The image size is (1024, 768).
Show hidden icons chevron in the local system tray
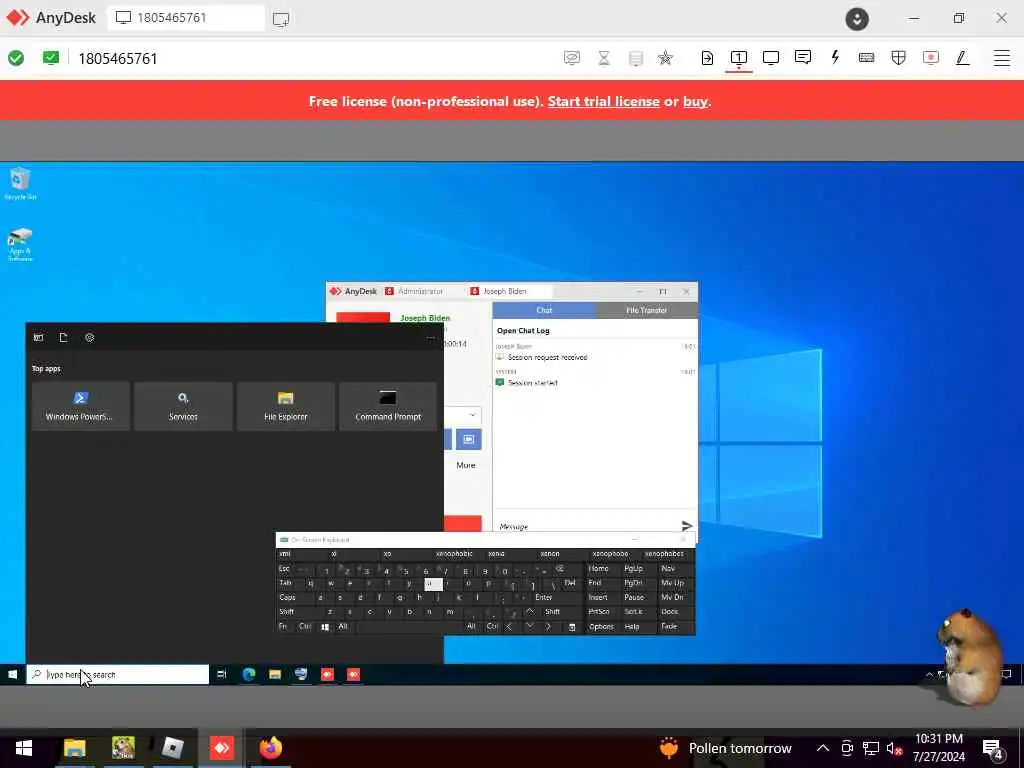[823, 748]
